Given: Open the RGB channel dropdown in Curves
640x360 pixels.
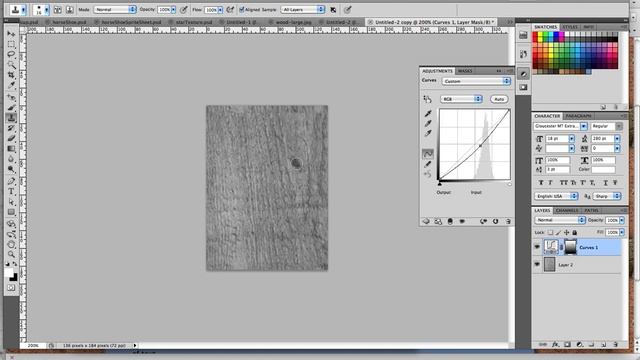Looking at the screenshot, I should (461, 99).
